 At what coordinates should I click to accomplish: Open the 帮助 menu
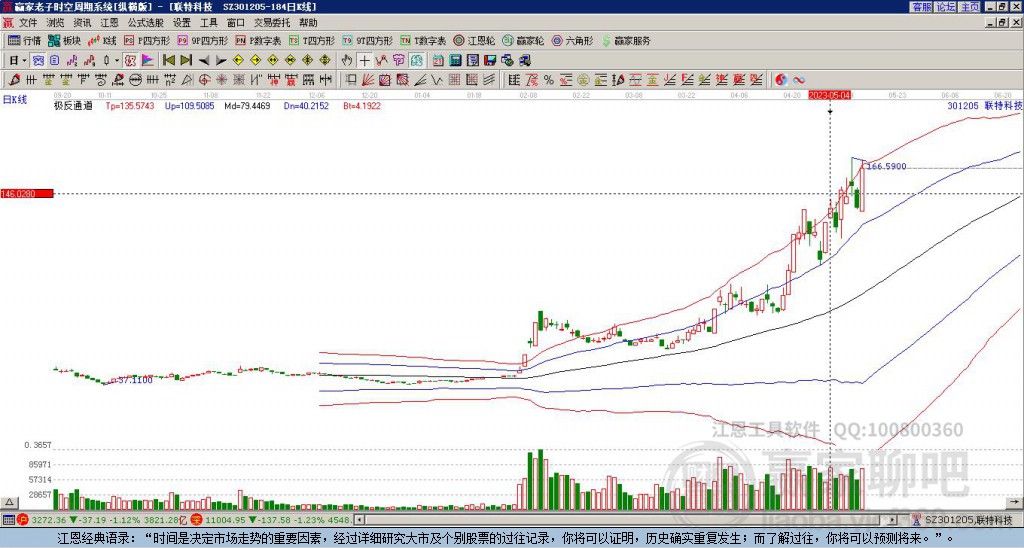[308, 23]
